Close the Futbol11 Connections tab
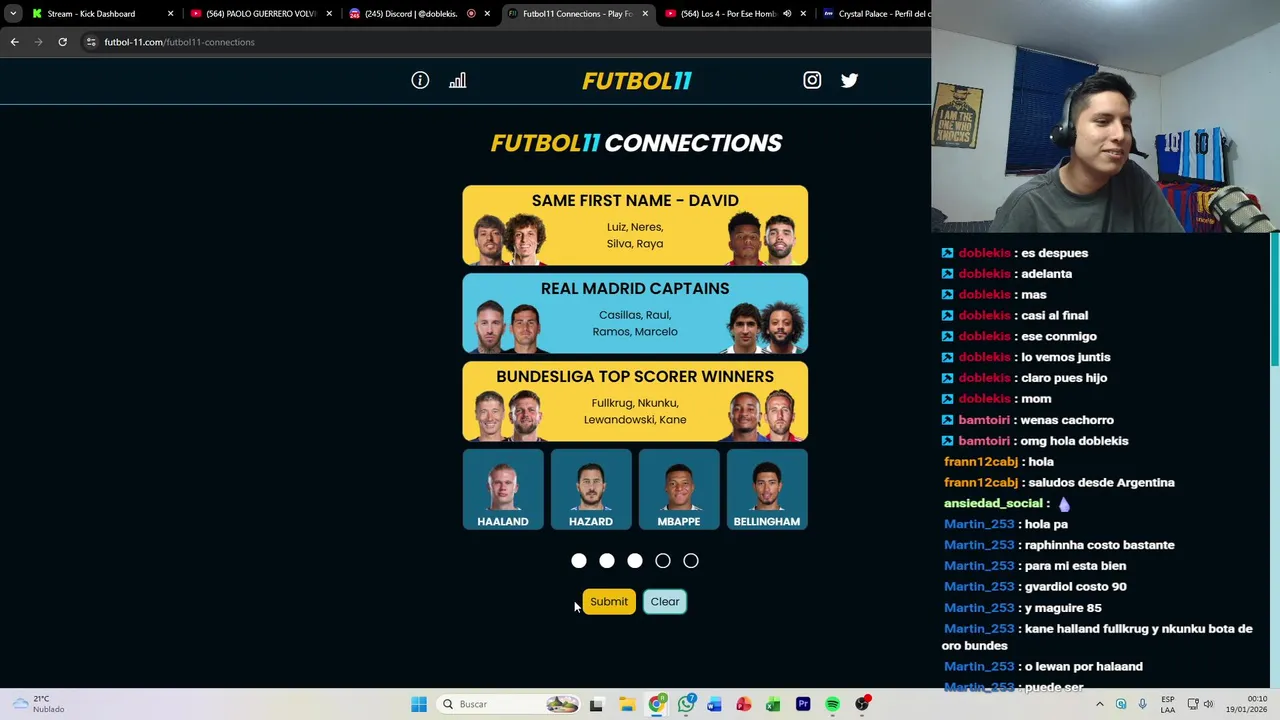This screenshot has height=720, width=1280. click(x=645, y=14)
